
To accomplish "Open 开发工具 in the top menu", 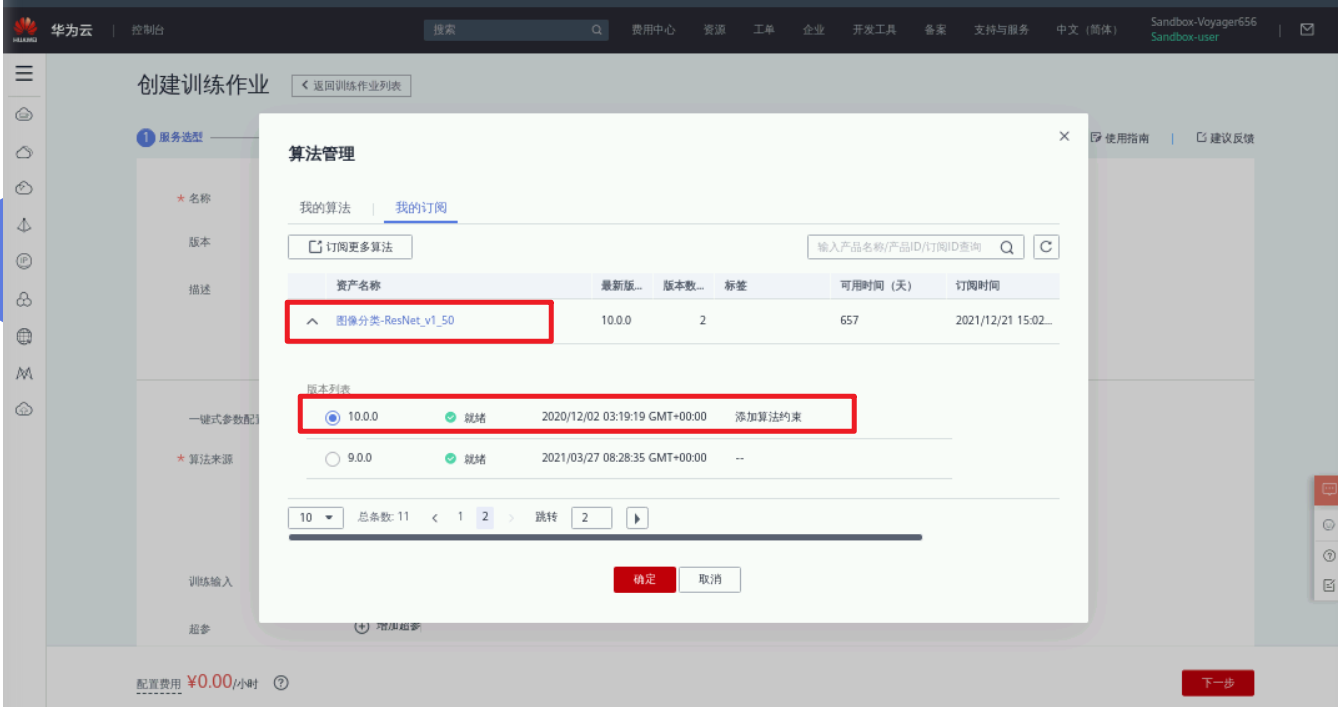I will (874, 30).
